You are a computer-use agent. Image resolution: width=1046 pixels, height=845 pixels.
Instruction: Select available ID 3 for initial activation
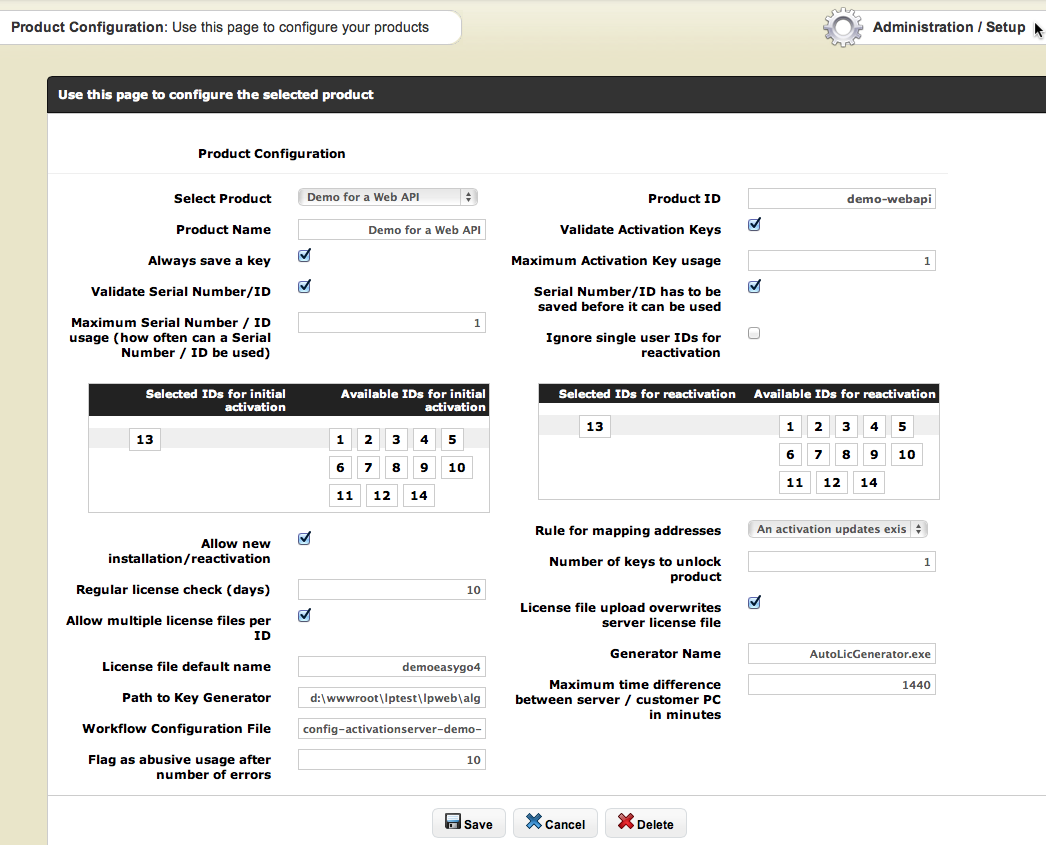(x=396, y=440)
